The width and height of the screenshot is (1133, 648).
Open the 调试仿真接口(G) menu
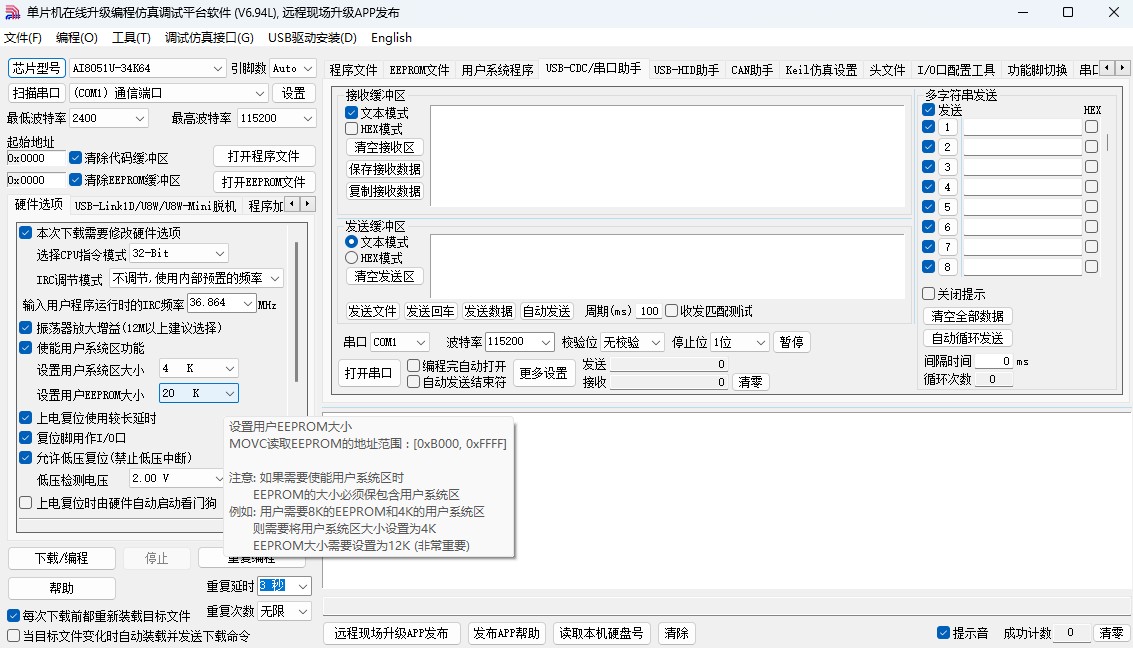pos(209,38)
